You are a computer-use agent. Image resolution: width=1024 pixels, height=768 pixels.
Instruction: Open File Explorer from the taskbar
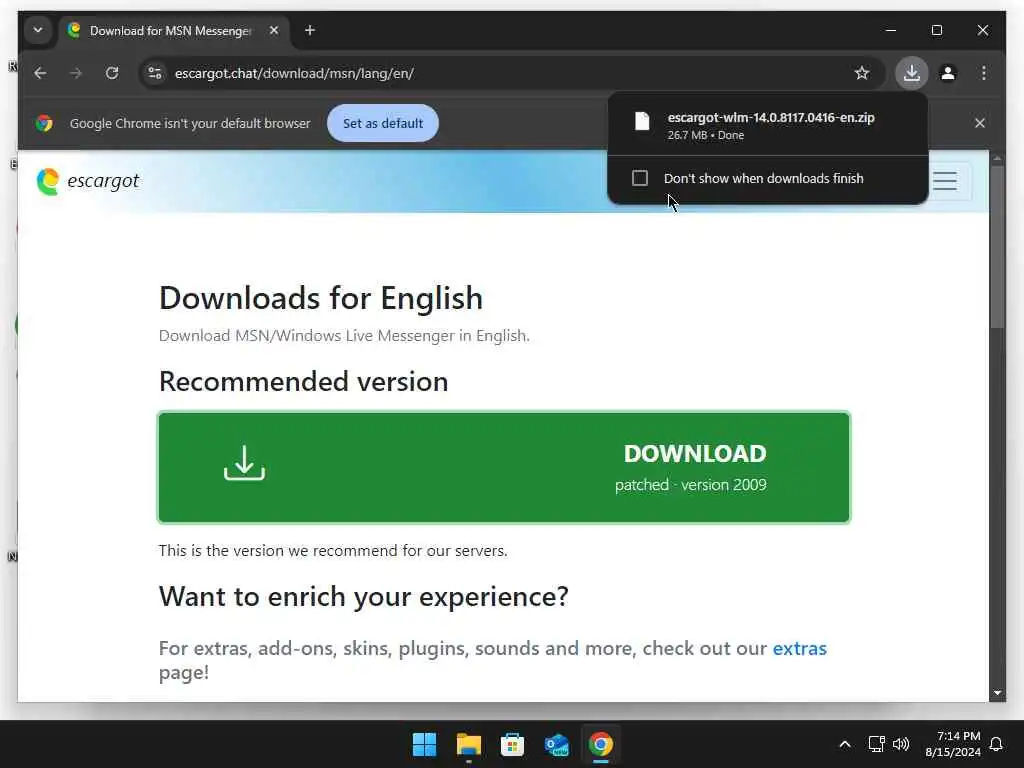[468, 744]
